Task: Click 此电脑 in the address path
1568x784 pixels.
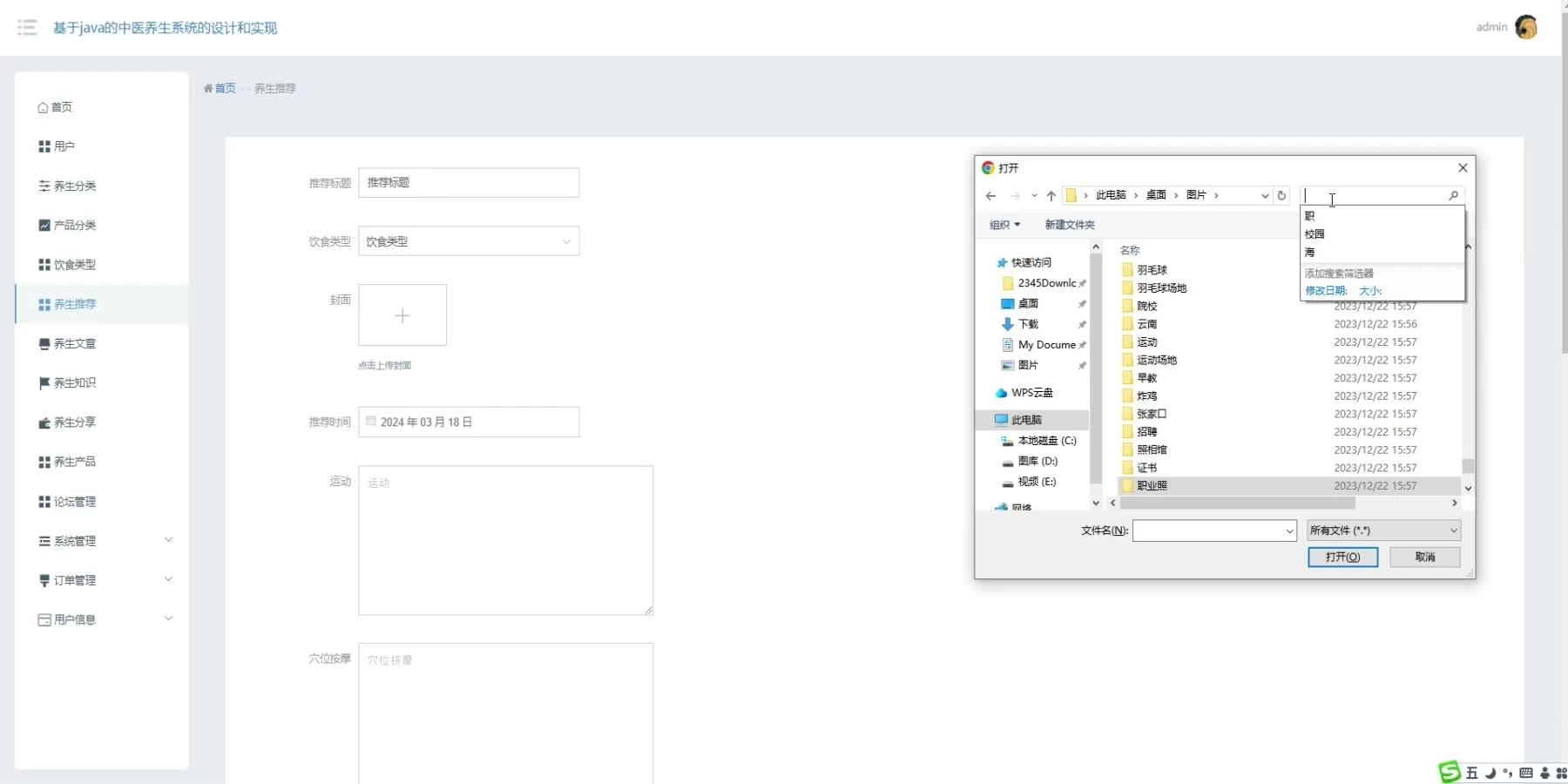Action: coord(1111,195)
